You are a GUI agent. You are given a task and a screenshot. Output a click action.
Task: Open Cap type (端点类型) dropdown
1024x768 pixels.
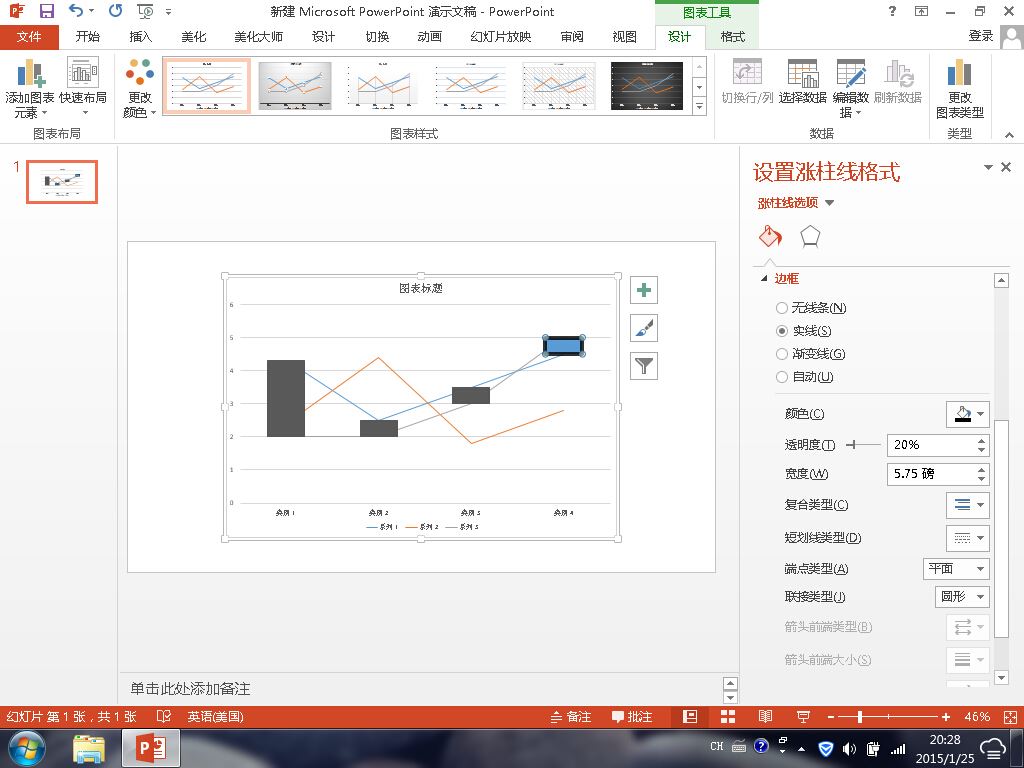tap(956, 569)
